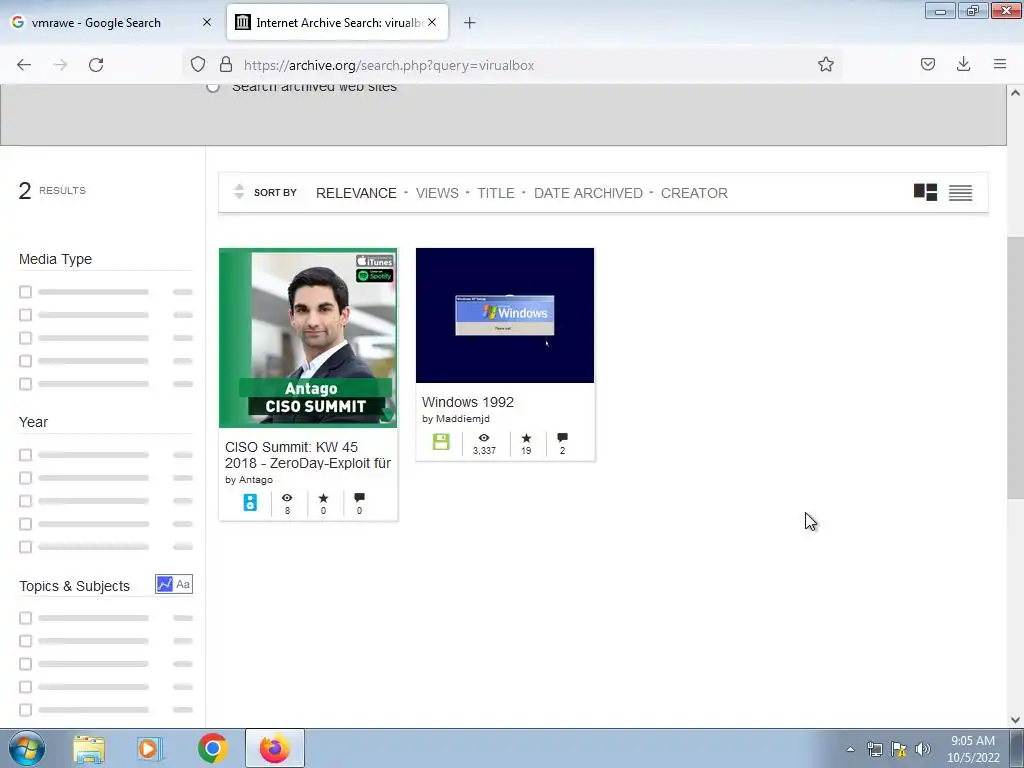
Task: Open the CISO Summit: KW 45 2018 title link
Action: 308,455
